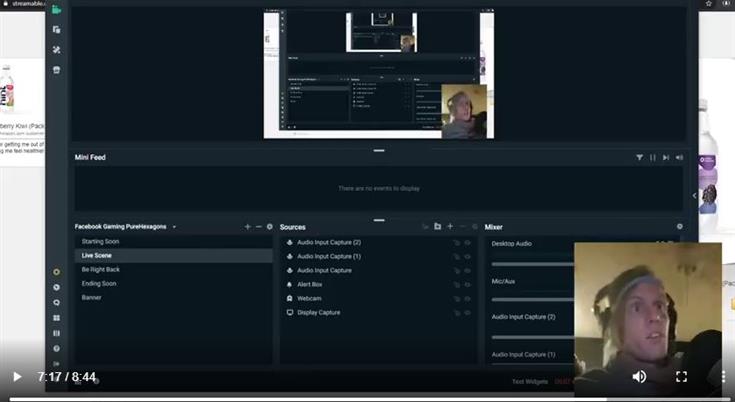Screen dimensions: 735x402
Task: Open the chat bubble icon in lower sidebar
Action: click(x=57, y=303)
